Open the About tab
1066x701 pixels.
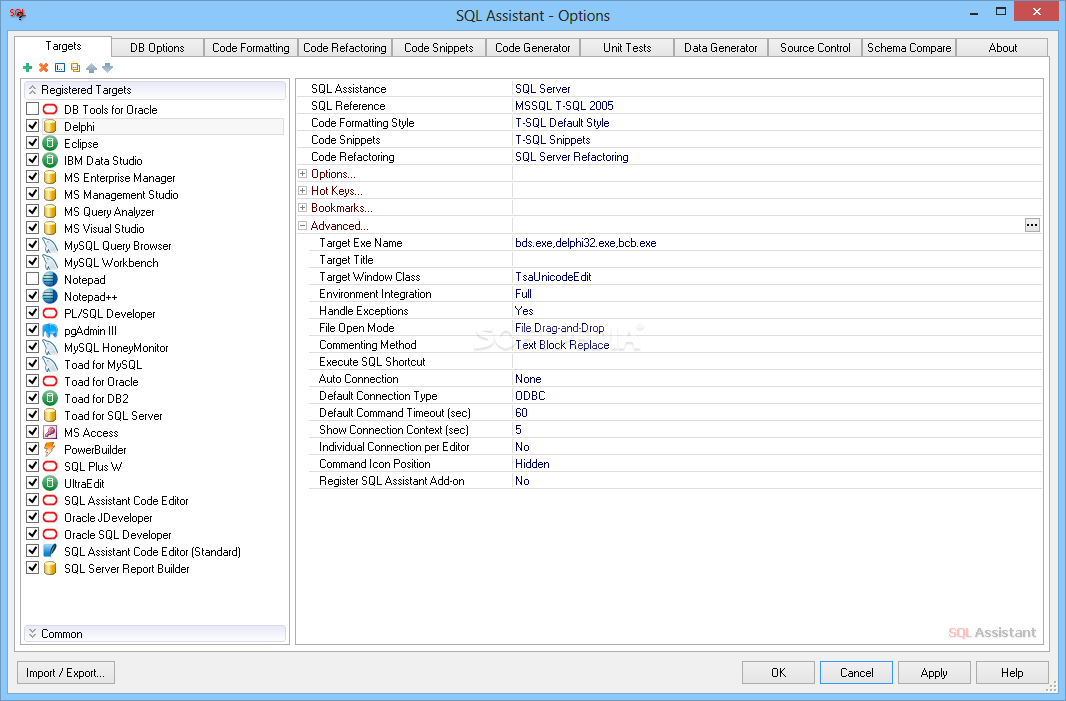click(1003, 48)
